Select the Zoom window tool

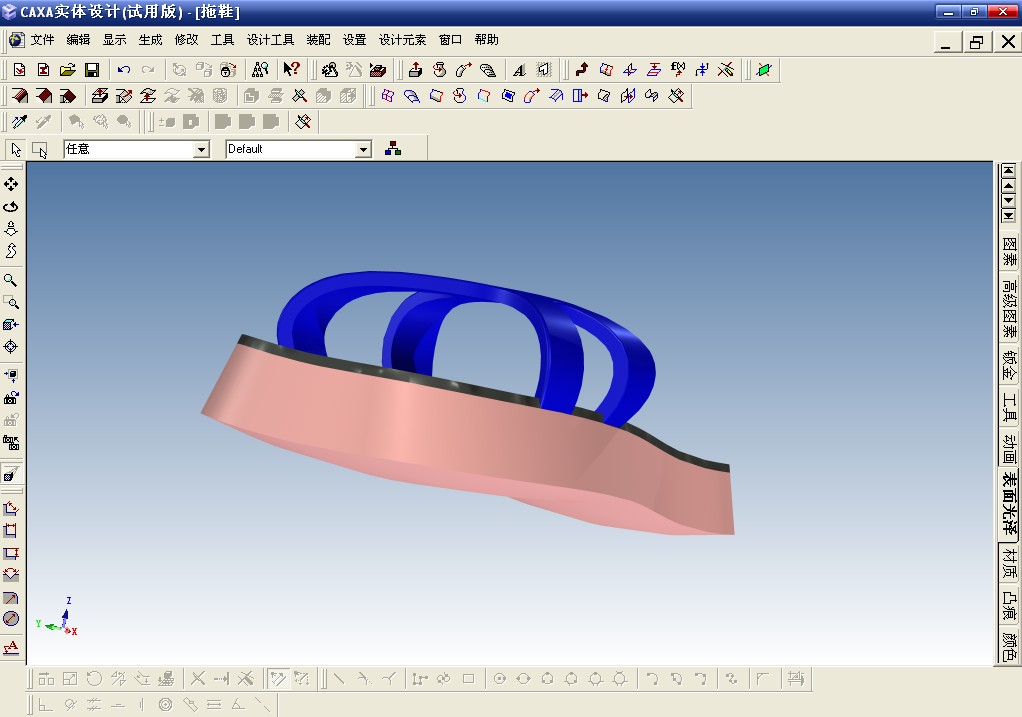tap(11, 302)
